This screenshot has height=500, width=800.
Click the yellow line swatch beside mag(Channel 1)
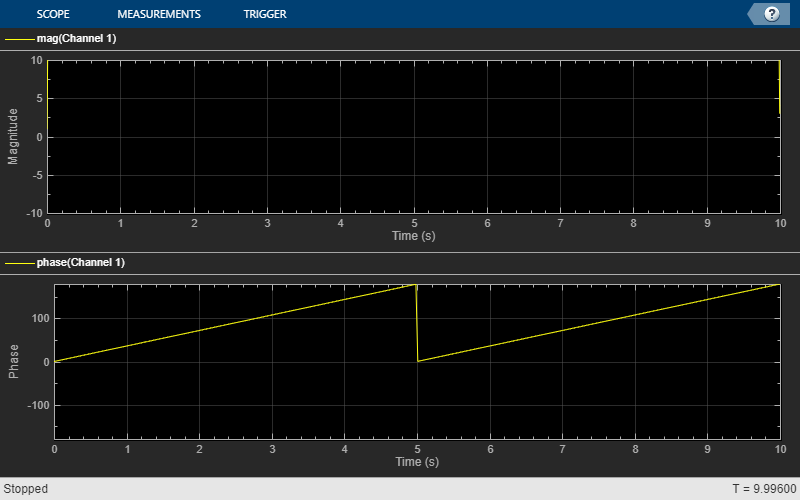coord(20,39)
